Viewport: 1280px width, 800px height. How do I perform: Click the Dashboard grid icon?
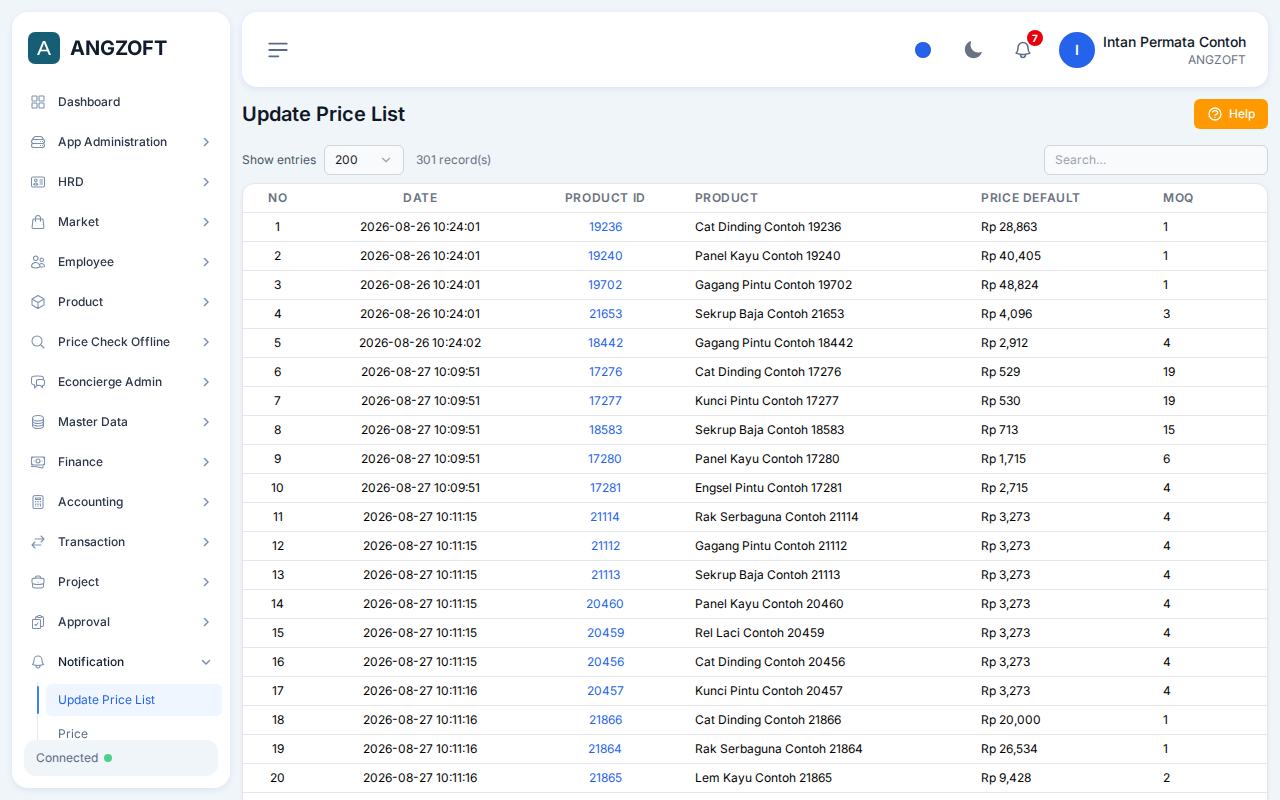38,102
